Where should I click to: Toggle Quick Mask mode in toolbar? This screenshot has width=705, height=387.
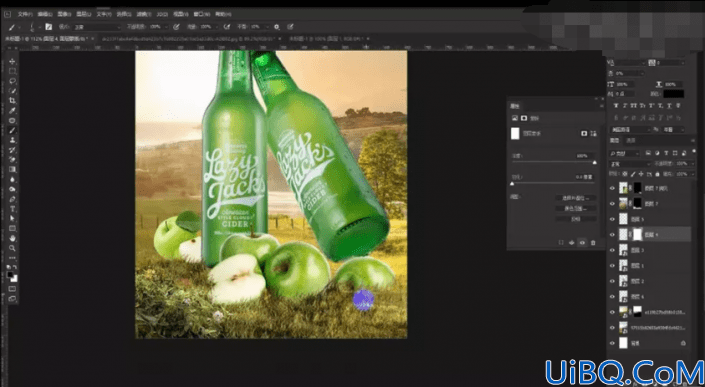point(13,289)
